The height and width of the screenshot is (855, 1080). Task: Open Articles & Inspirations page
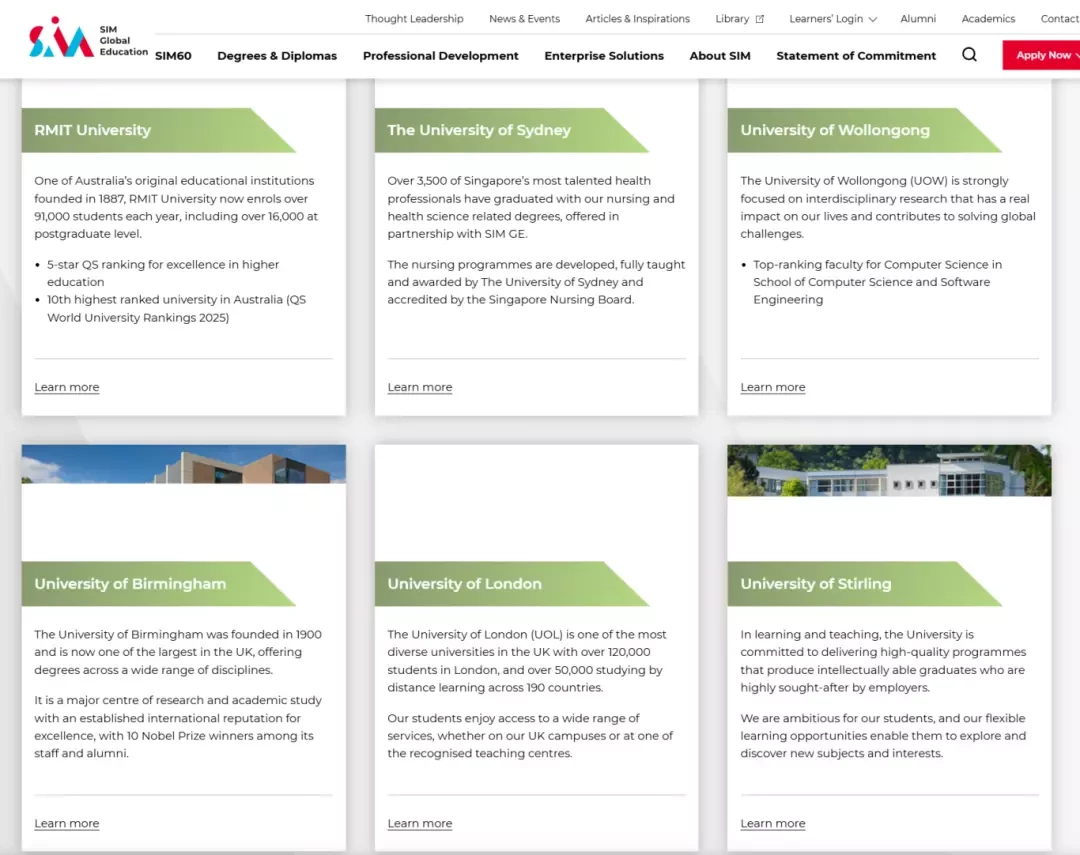(637, 19)
